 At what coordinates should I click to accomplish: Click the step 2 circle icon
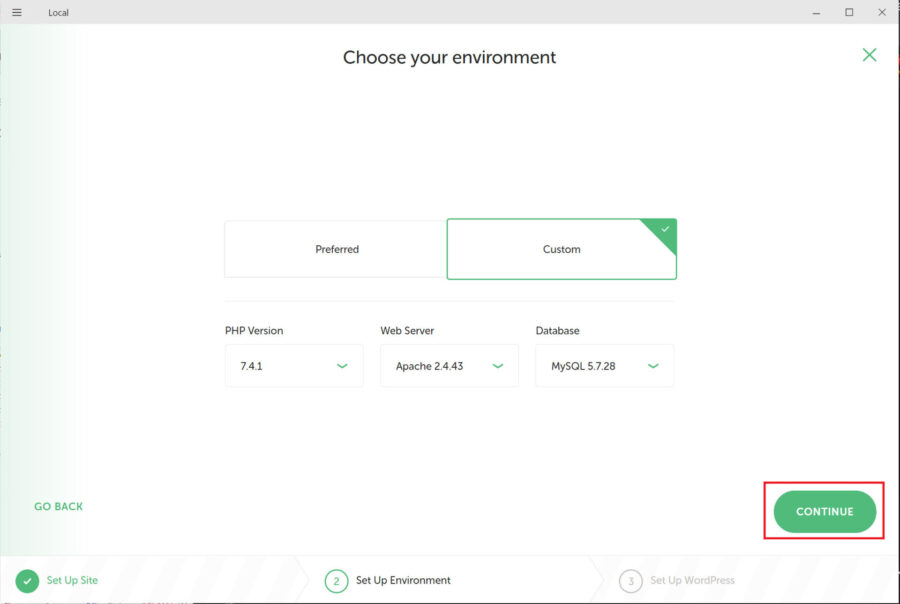[x=336, y=581]
